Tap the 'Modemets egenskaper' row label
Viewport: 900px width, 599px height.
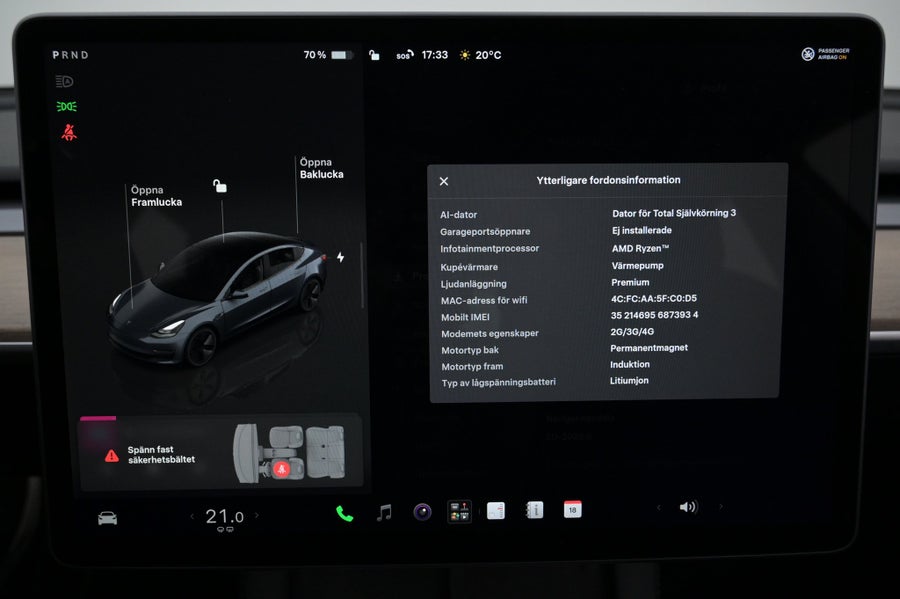(x=490, y=333)
